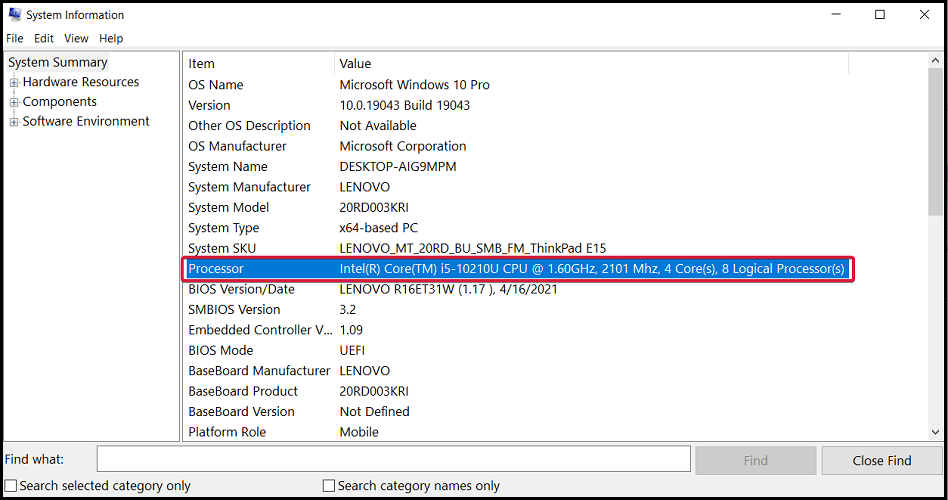Image resolution: width=948 pixels, height=500 pixels.
Task: Open the File menu
Action: tap(15, 38)
